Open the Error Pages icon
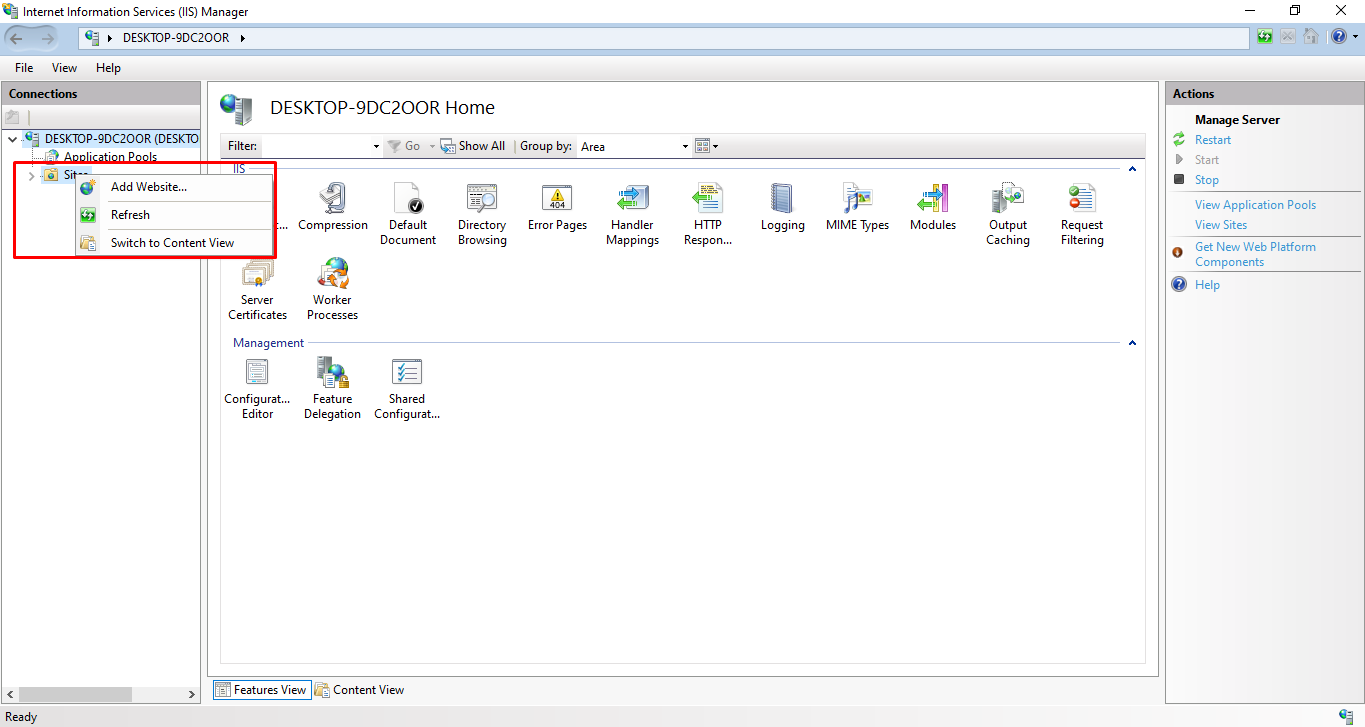 tap(557, 200)
